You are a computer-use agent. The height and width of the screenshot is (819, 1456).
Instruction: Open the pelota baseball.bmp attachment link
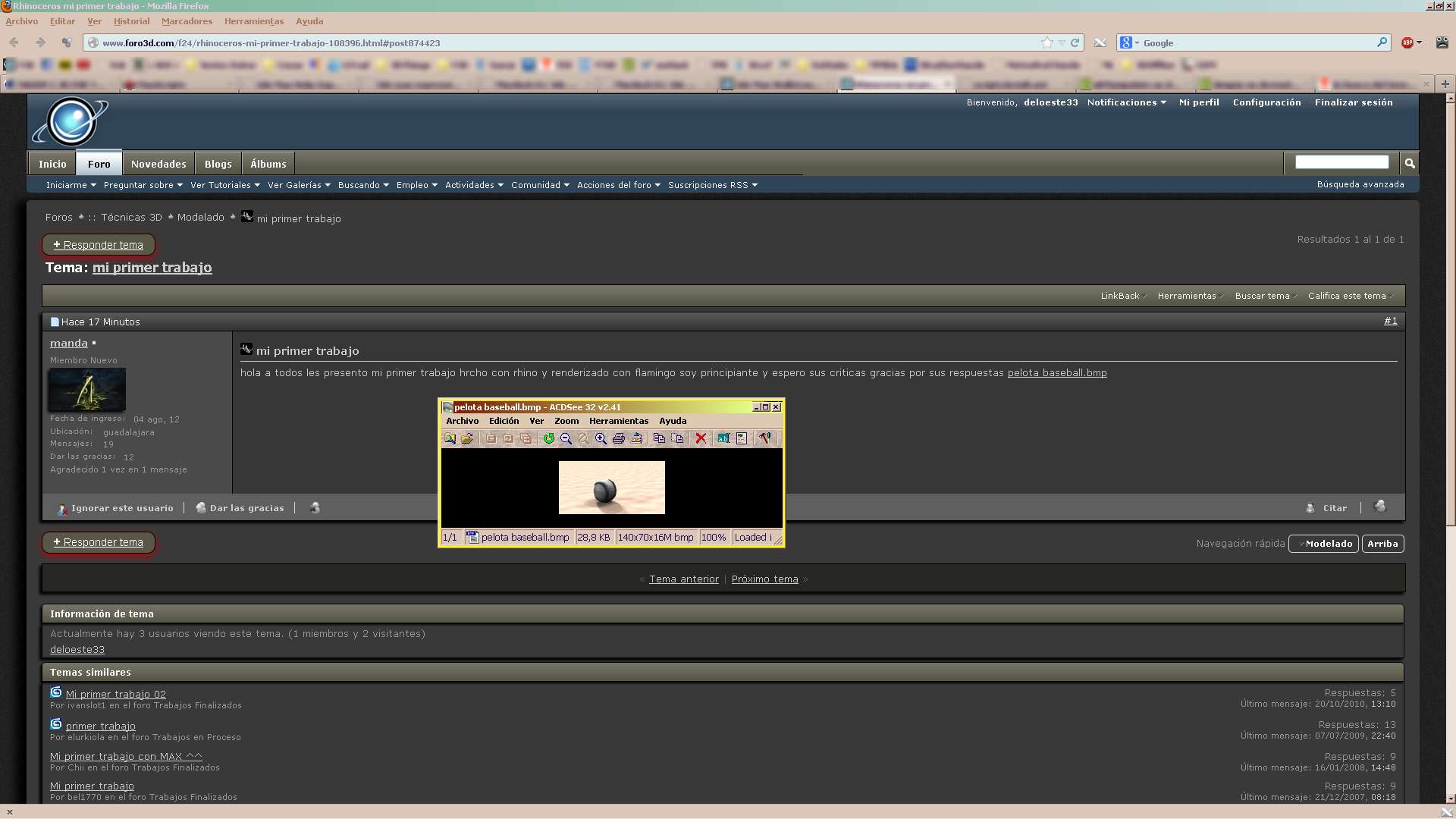(x=1056, y=373)
